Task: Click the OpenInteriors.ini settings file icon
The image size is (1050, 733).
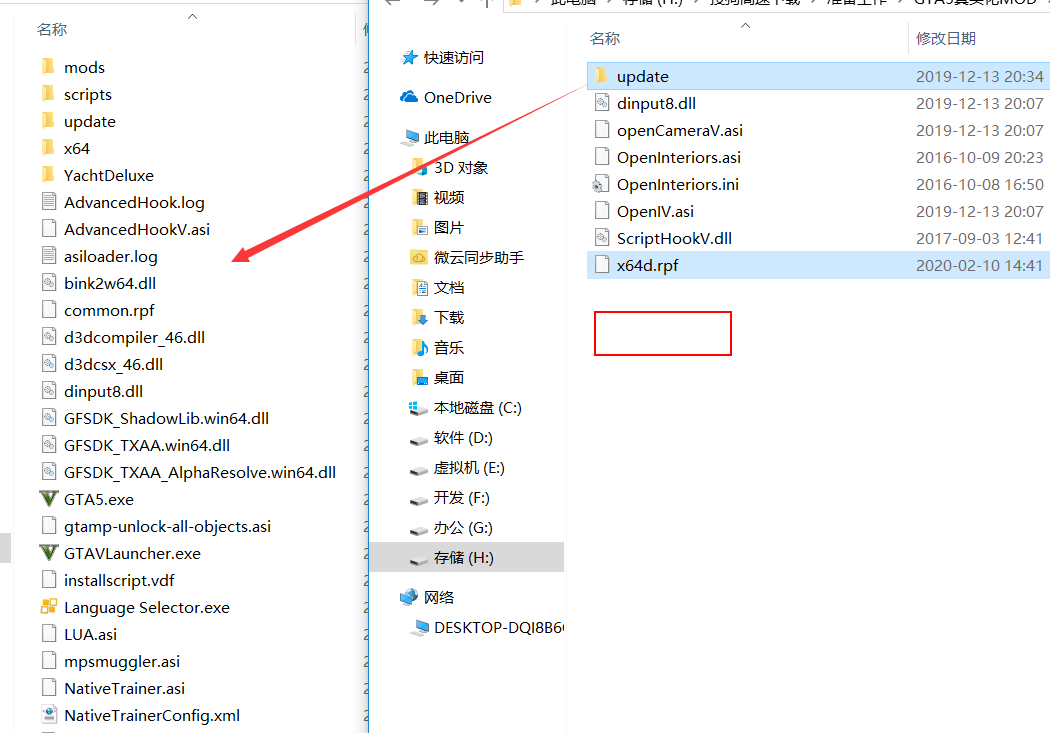Action: click(x=601, y=184)
